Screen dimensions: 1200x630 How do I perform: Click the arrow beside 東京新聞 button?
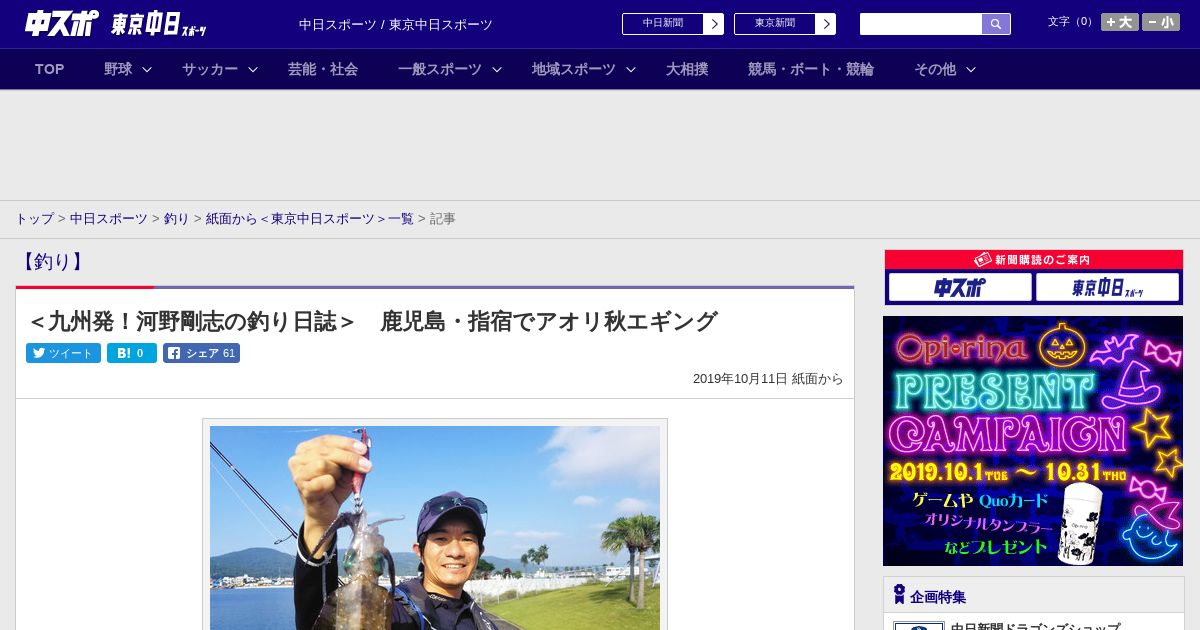click(x=826, y=24)
